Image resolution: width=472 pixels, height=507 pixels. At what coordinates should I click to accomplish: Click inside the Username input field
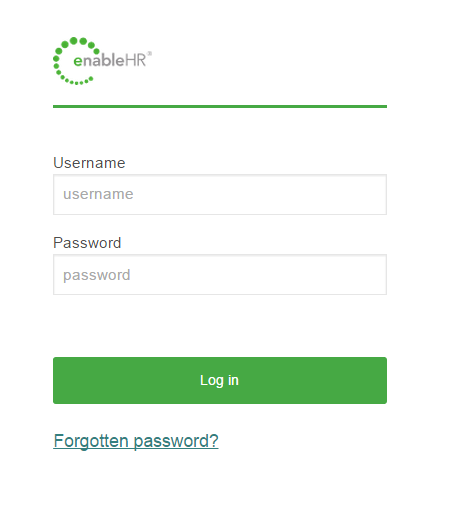220,194
